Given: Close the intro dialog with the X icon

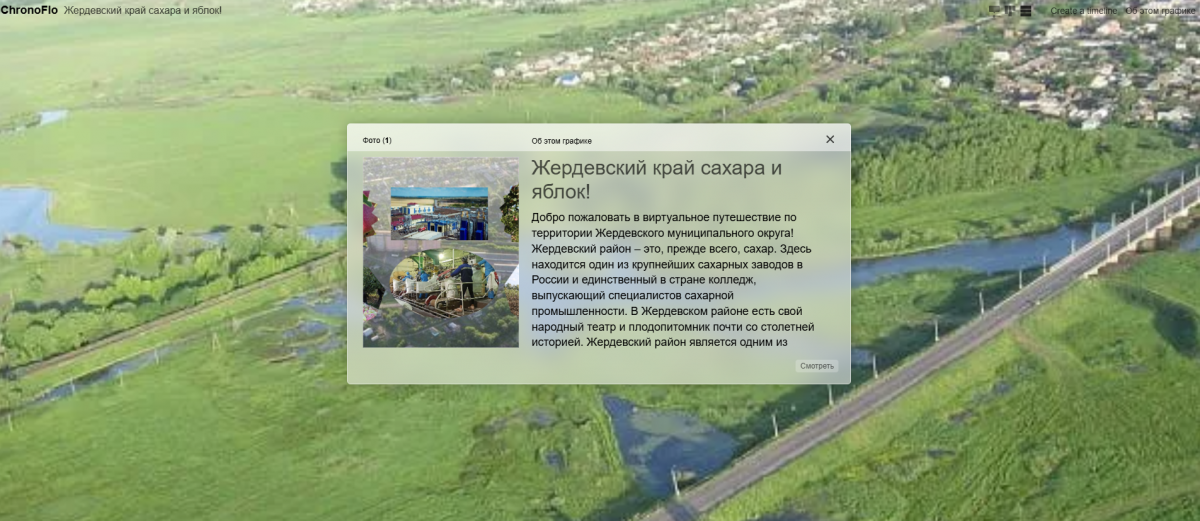Looking at the screenshot, I should coord(830,139).
